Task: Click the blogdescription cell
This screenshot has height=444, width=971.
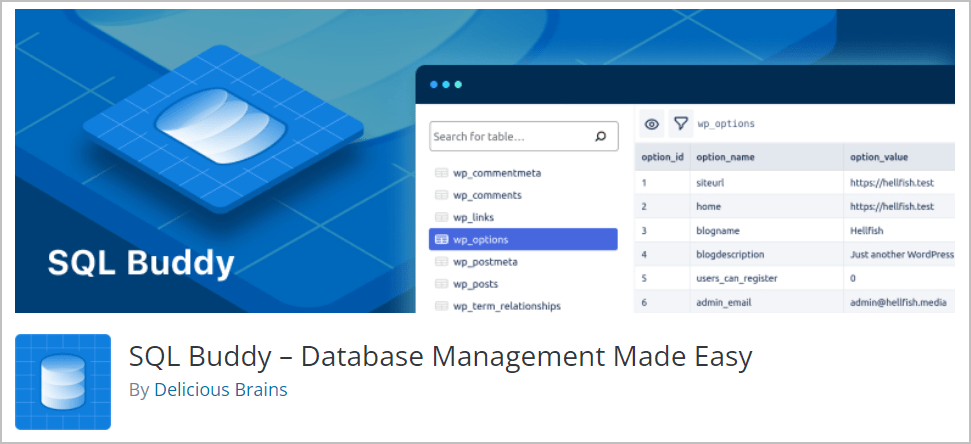Action: coord(767,255)
